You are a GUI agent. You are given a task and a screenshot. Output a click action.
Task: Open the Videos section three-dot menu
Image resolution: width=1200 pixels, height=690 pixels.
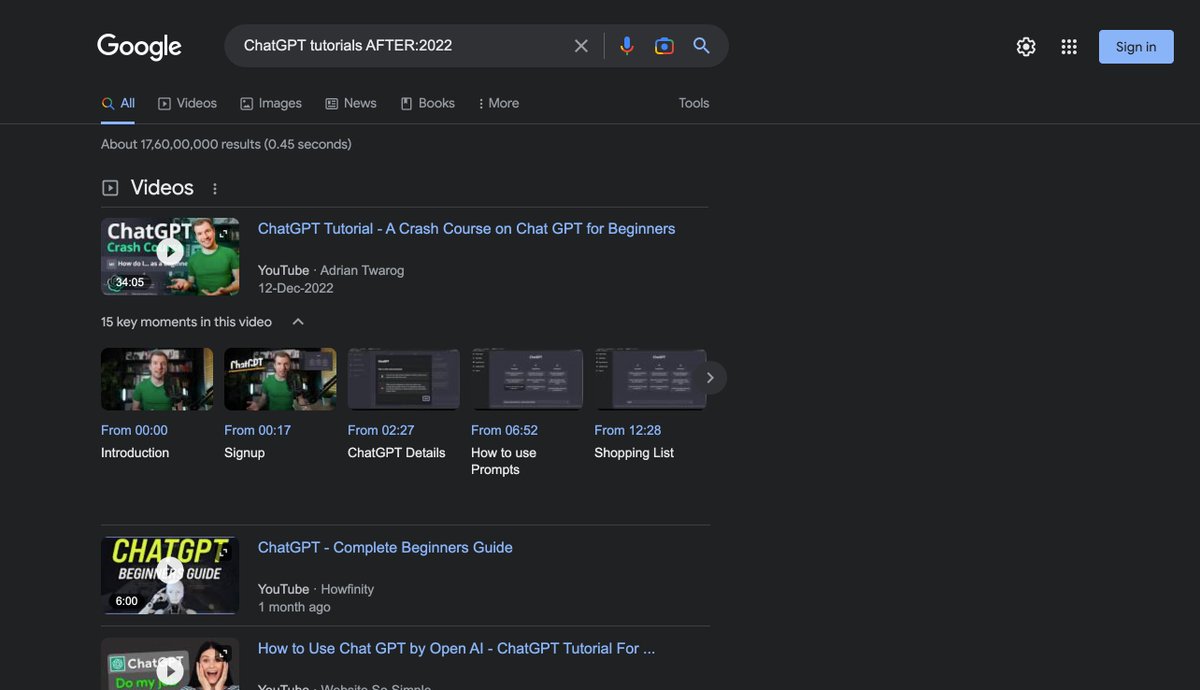pyautogui.click(x=214, y=188)
